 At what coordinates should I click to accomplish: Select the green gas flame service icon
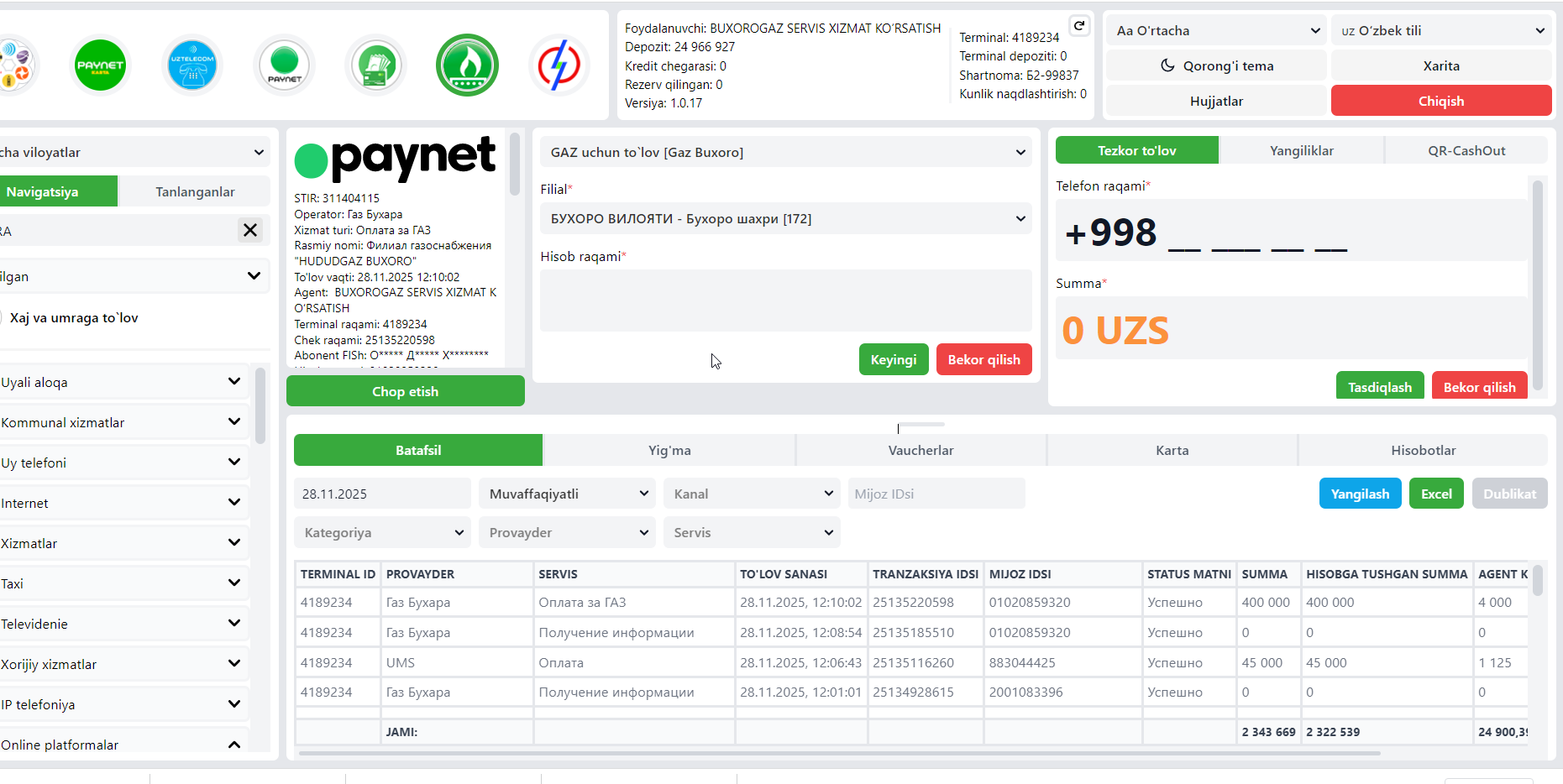(467, 65)
